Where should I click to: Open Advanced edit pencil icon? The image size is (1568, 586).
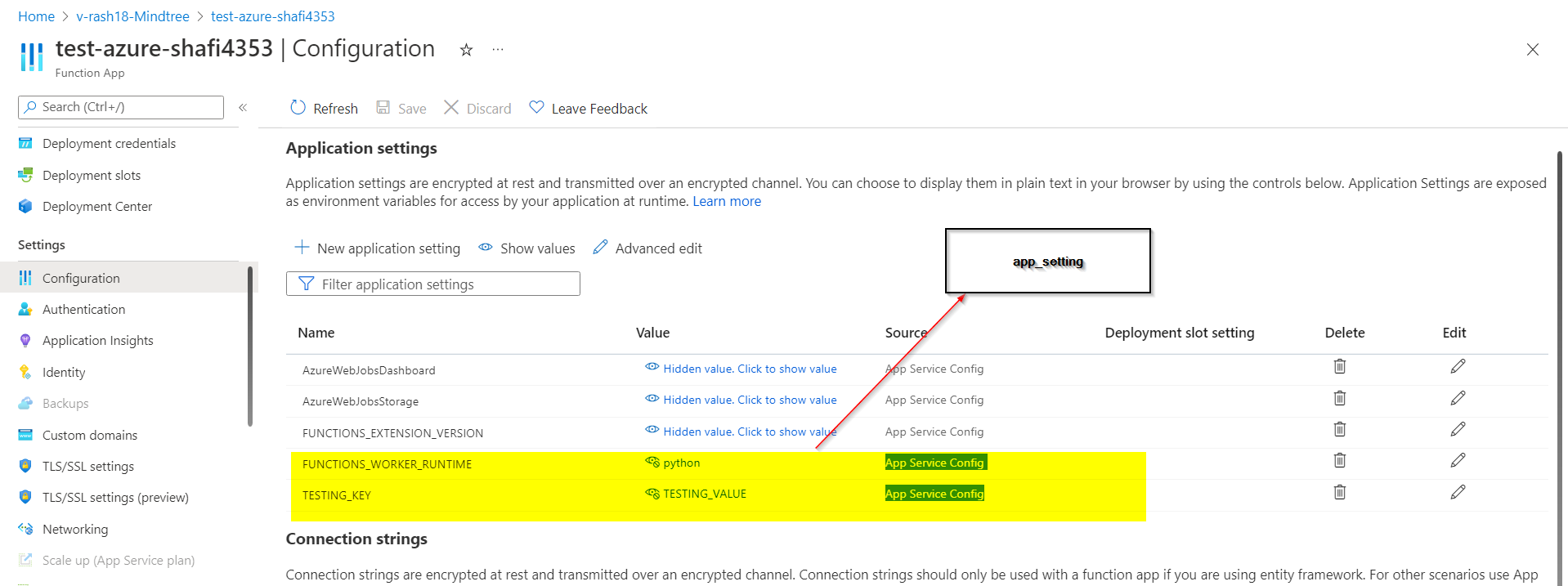[x=601, y=248]
